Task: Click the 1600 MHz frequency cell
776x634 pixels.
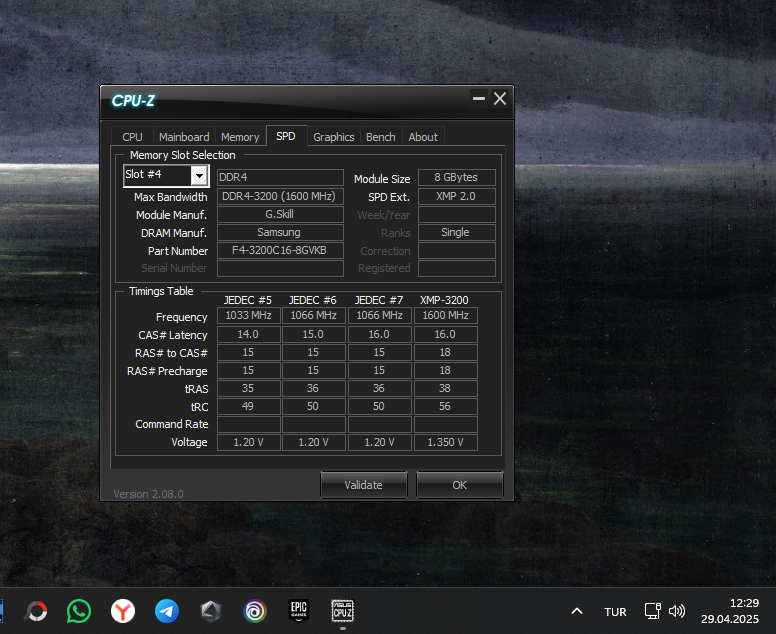Action: tap(445, 315)
